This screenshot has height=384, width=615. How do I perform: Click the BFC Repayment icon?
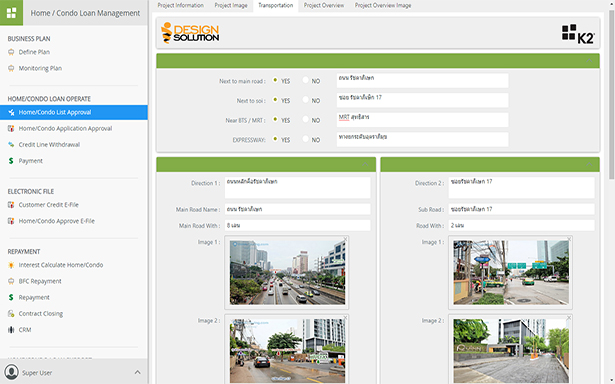pyautogui.click(x=11, y=281)
